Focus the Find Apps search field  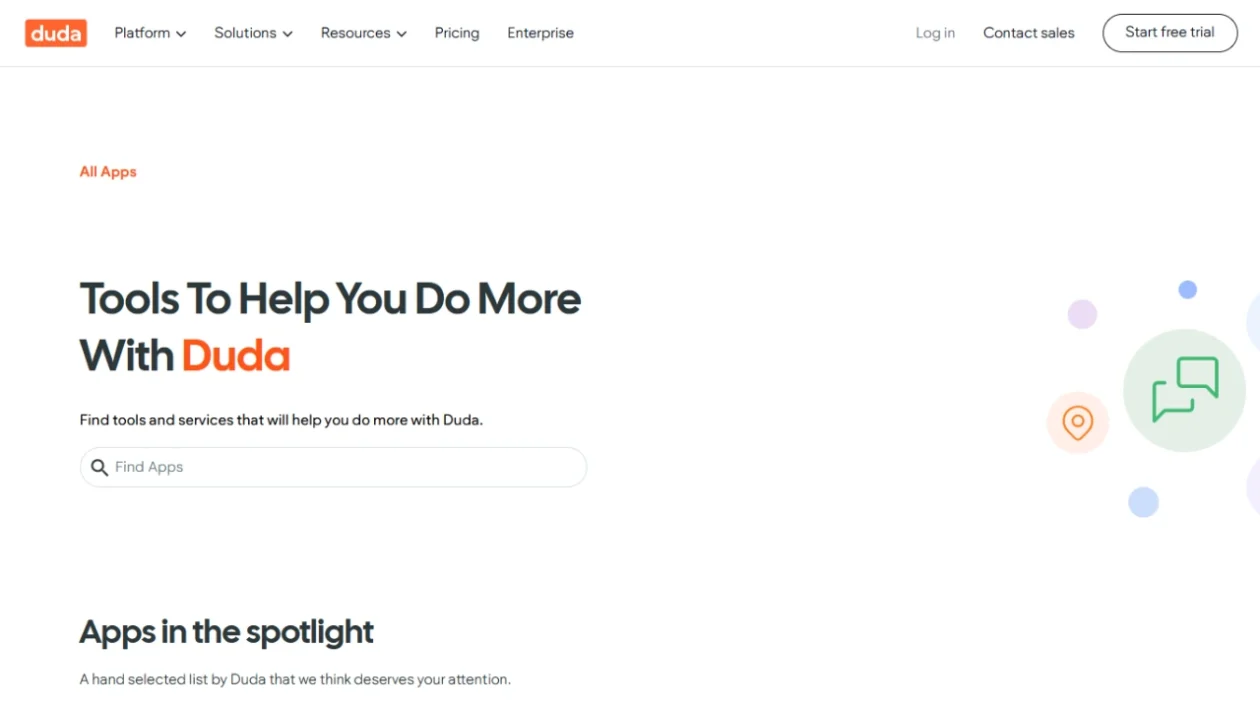coord(333,467)
